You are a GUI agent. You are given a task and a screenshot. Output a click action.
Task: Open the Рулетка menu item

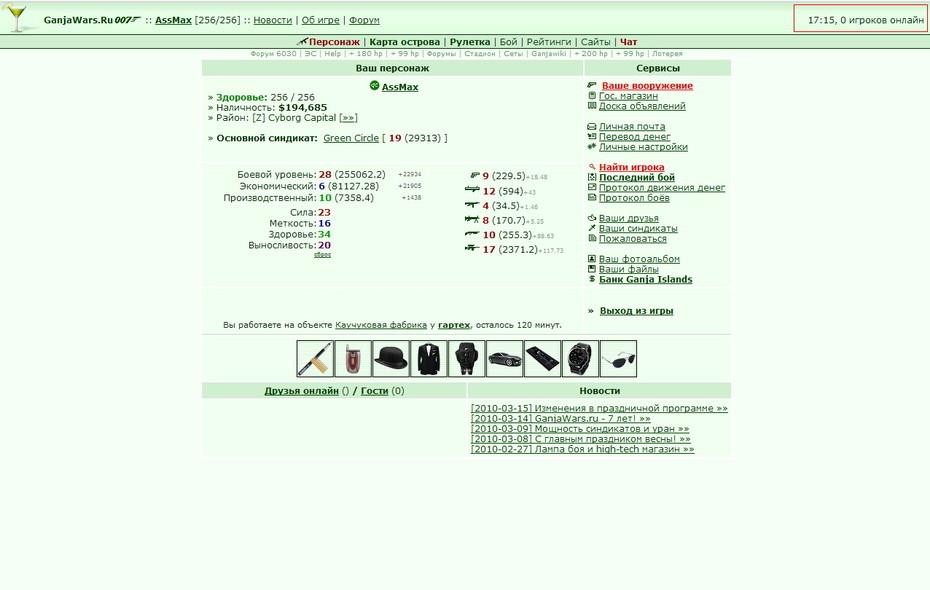pyautogui.click(x=470, y=42)
